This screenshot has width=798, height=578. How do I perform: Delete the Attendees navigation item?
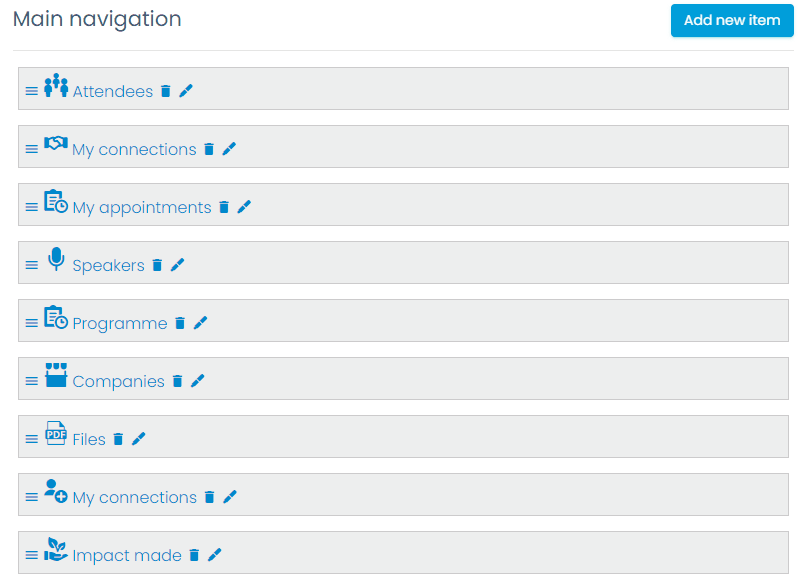(165, 91)
